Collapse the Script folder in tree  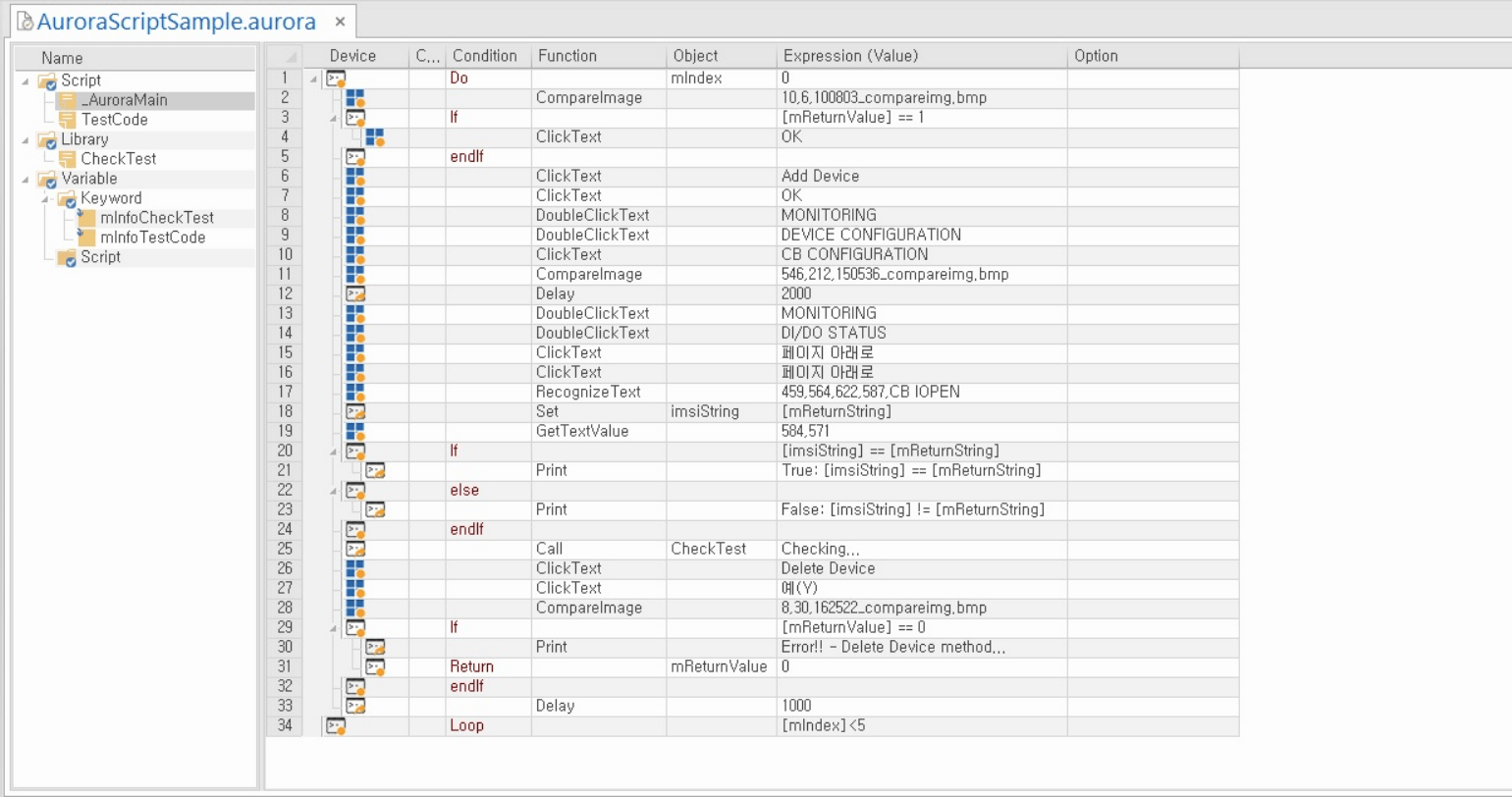tap(25, 80)
